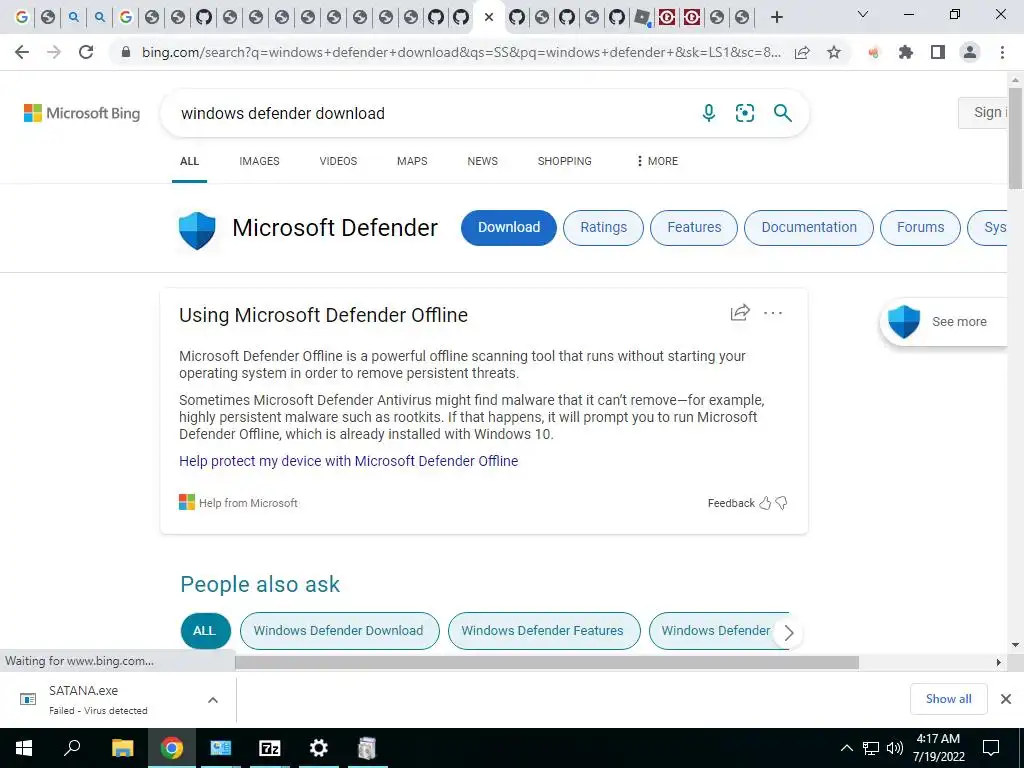Reload the current Bing page

[x=86, y=52]
